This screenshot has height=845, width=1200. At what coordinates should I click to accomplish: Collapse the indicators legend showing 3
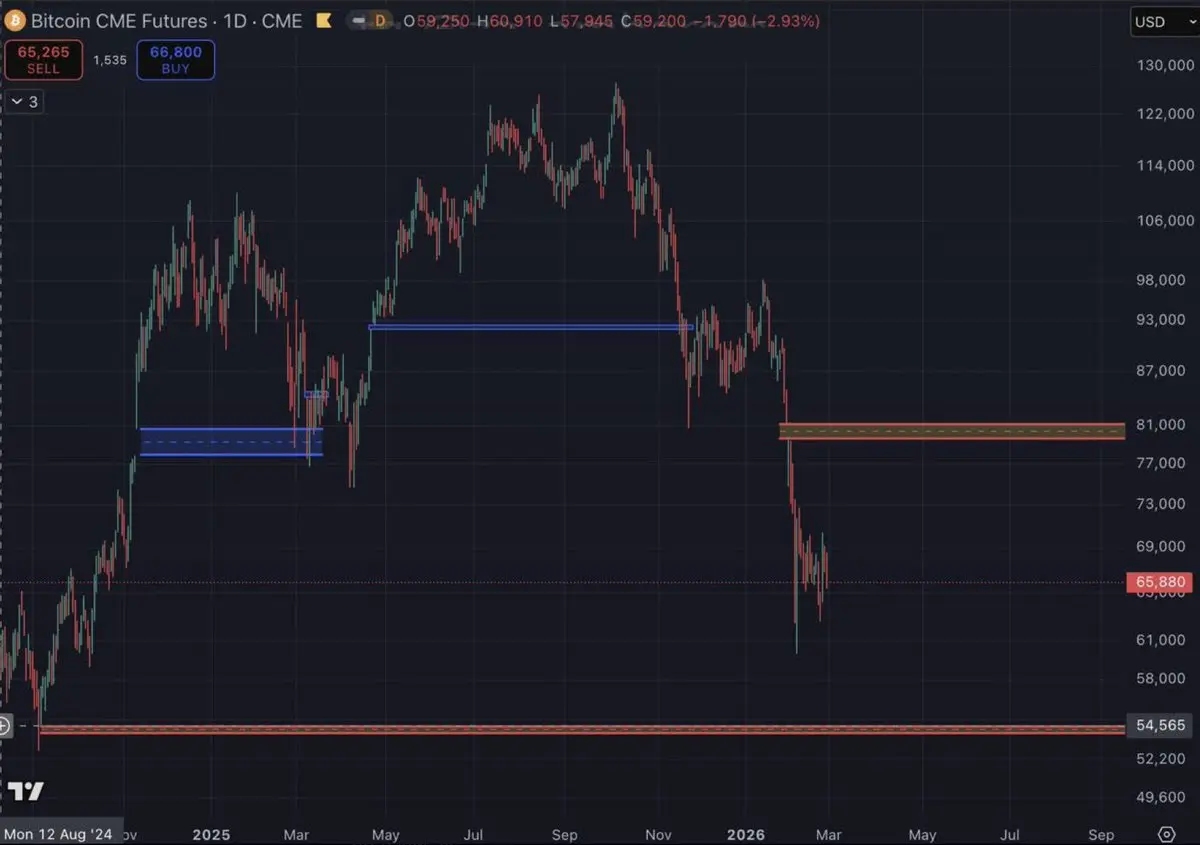24,102
